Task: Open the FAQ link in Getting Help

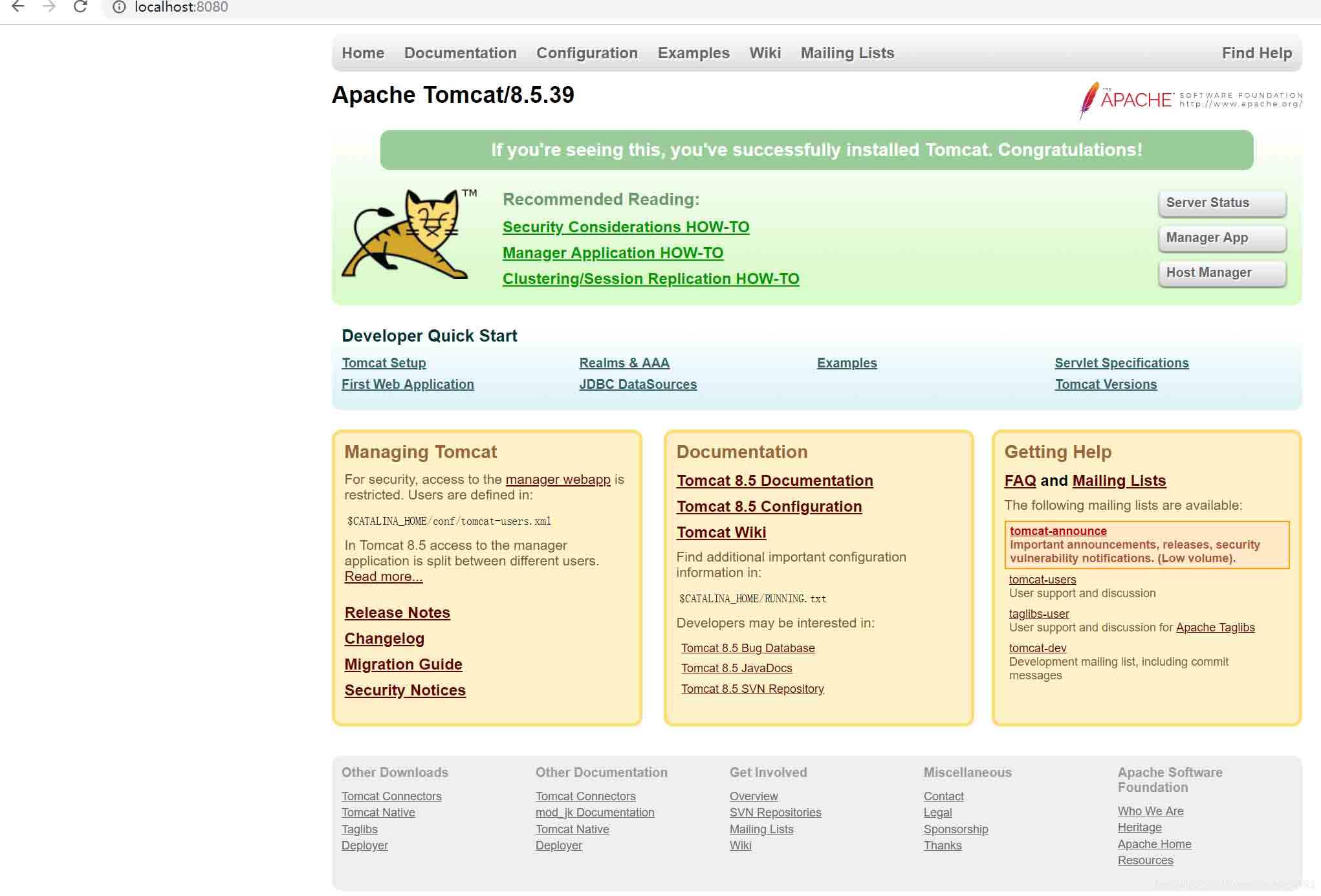Action: click(x=1020, y=481)
